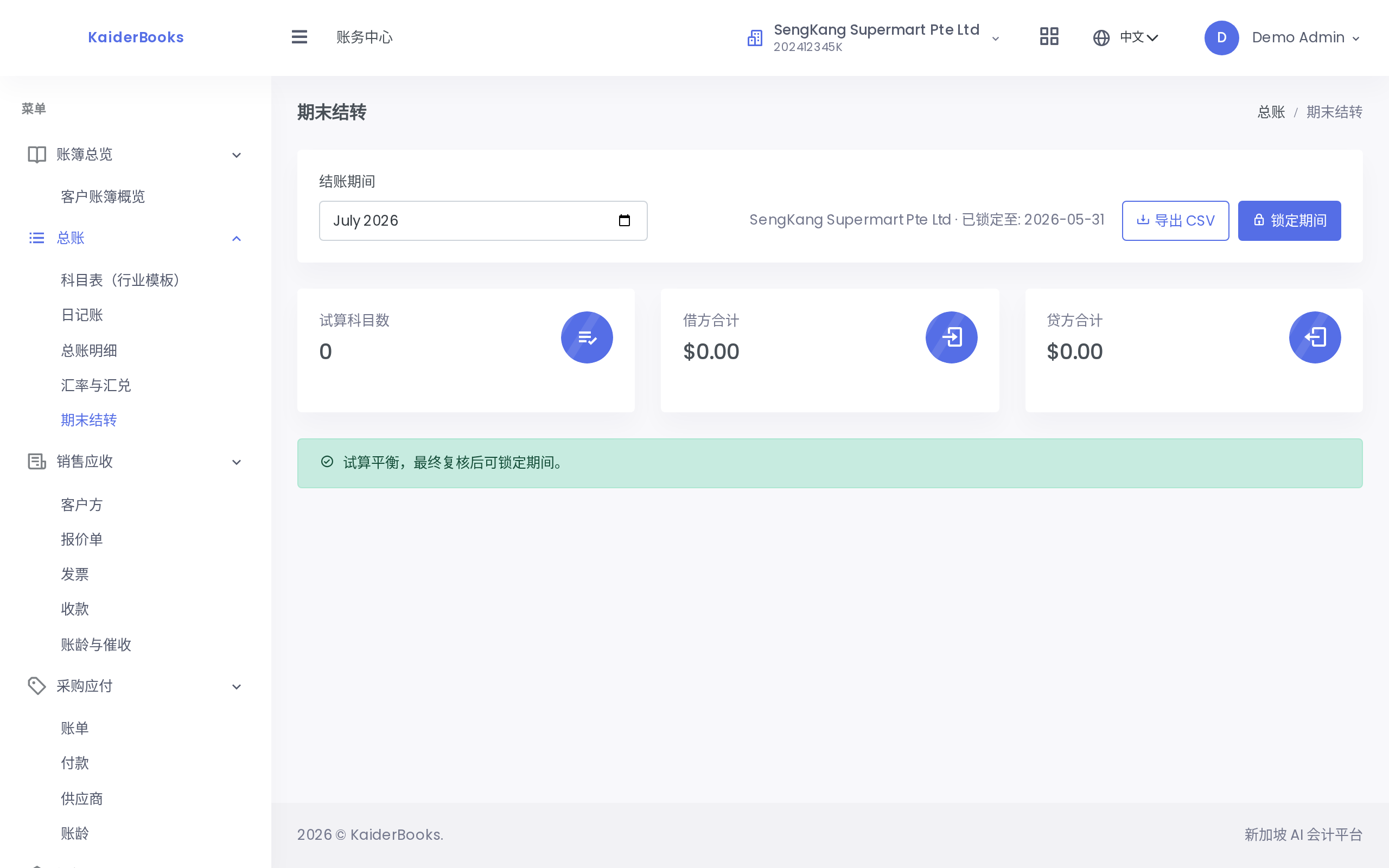Viewport: 1389px width, 868px height.
Task: Click the 账务中心 header label
Action: pyautogui.click(x=365, y=37)
